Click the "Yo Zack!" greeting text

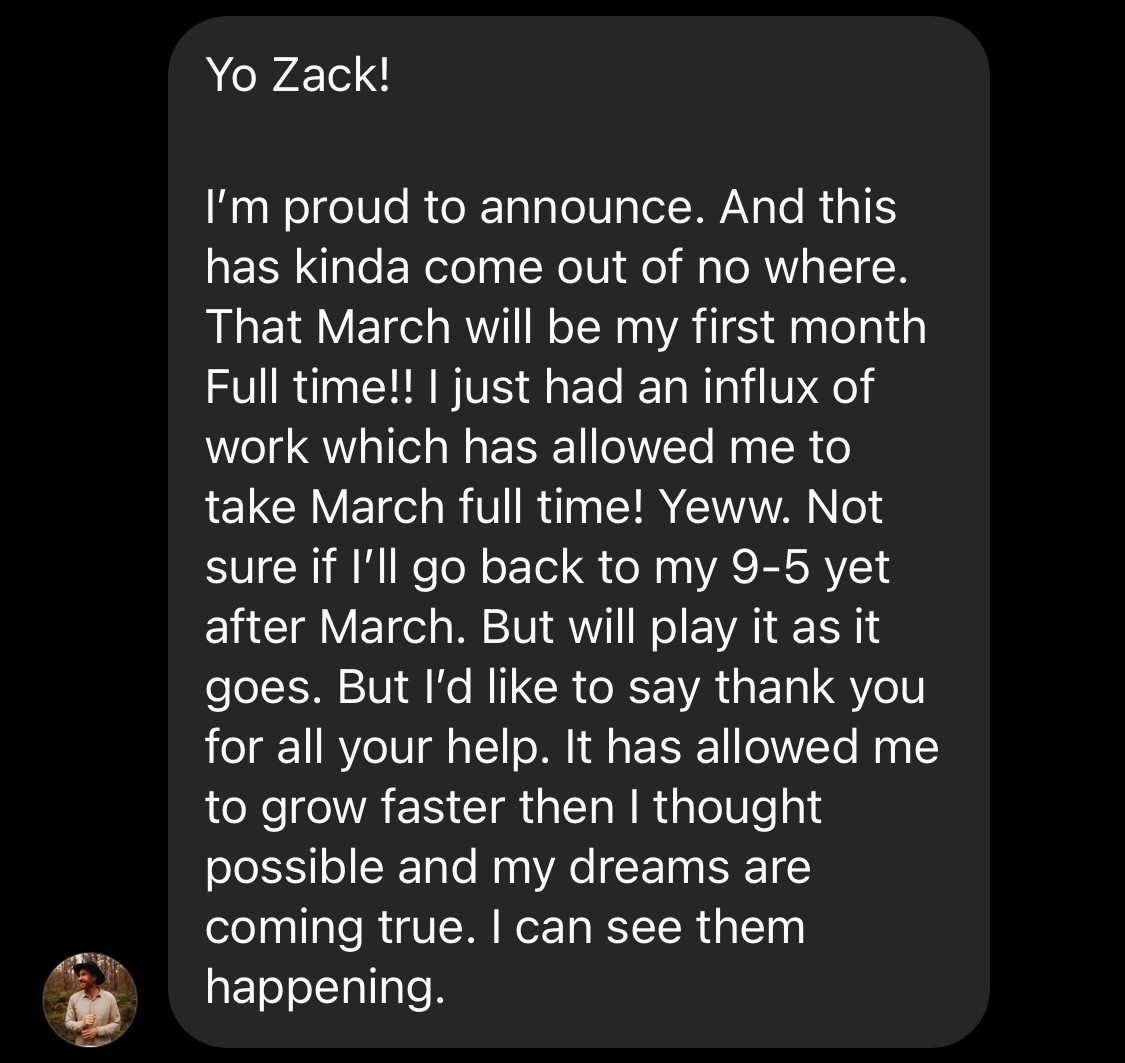[x=294, y=75]
